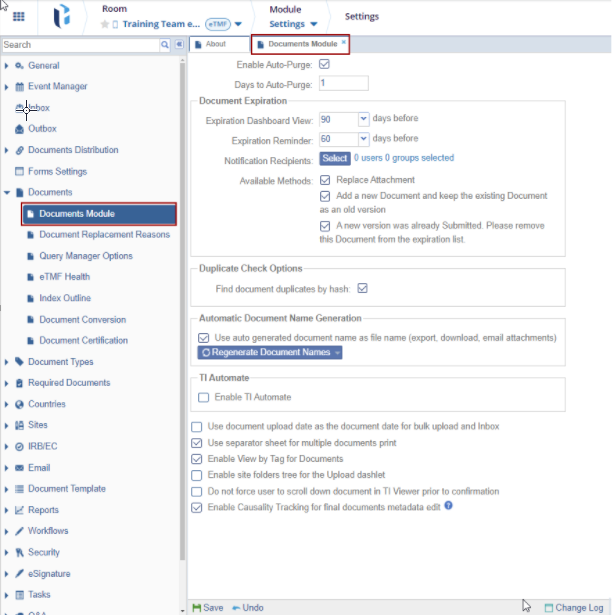
Task: Click the Undo icon in bottom bar
Action: [x=237, y=607]
